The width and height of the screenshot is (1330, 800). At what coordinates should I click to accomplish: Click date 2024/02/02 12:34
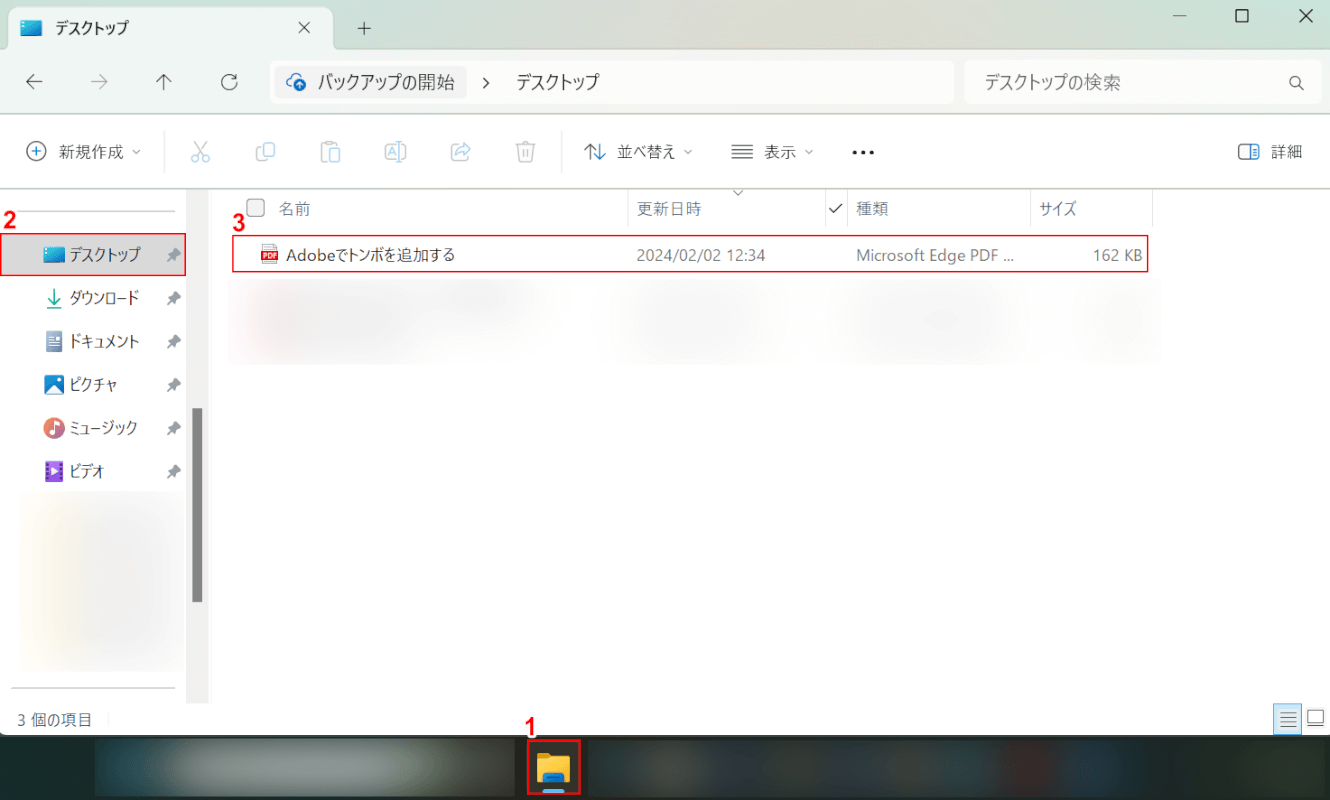point(701,255)
